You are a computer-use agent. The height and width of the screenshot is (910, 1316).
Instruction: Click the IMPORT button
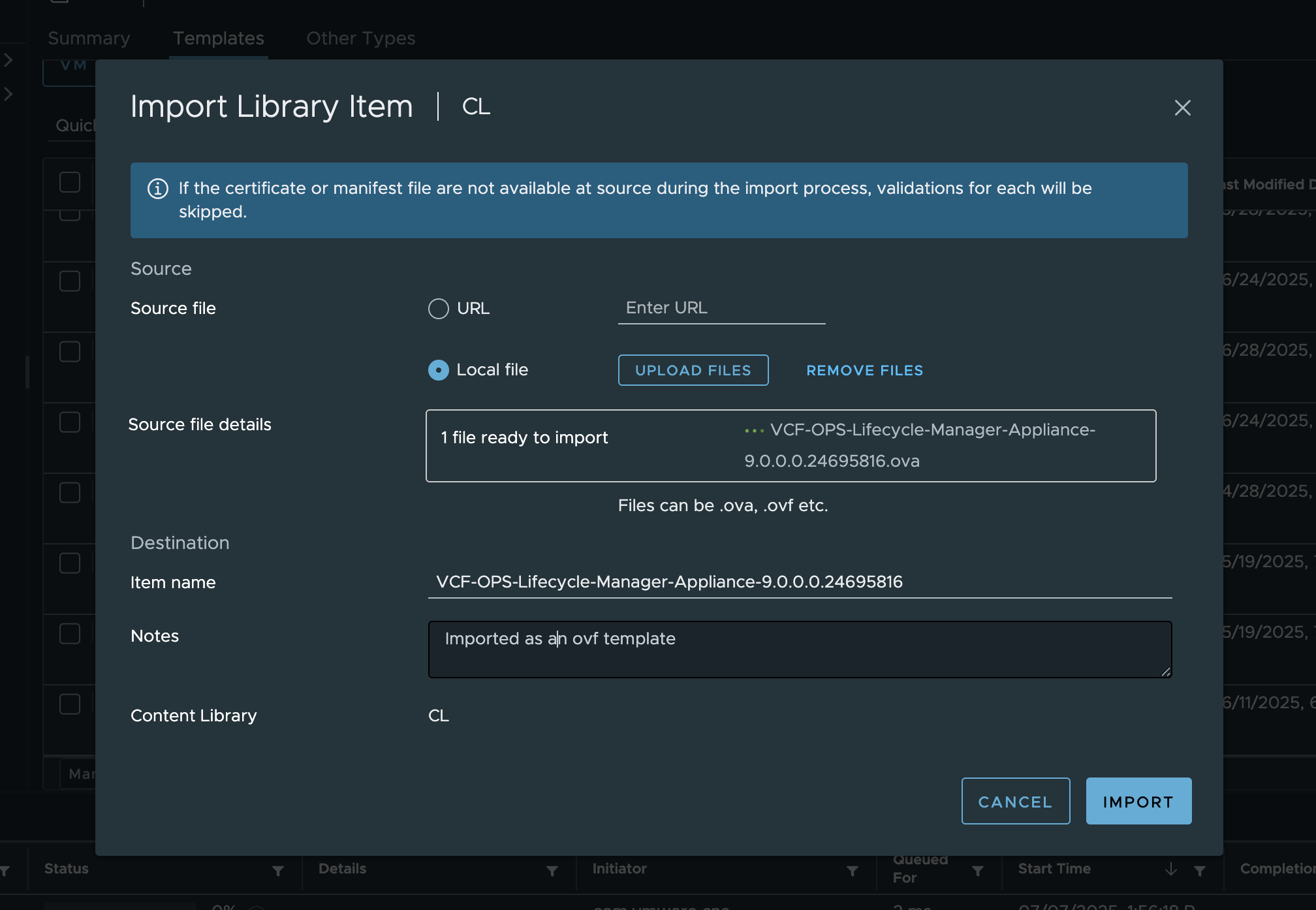(x=1138, y=801)
